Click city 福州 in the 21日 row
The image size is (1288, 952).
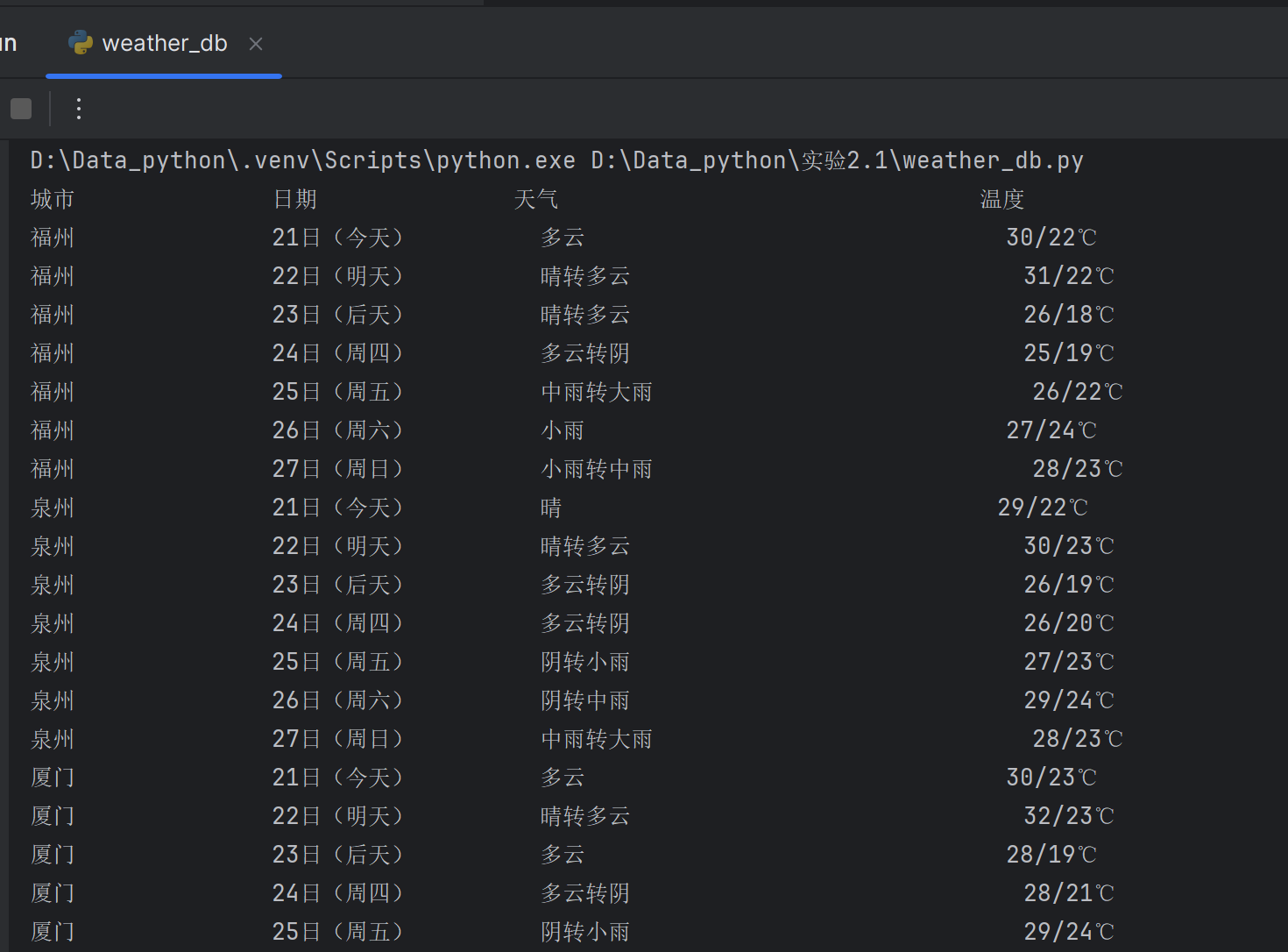click(53, 238)
